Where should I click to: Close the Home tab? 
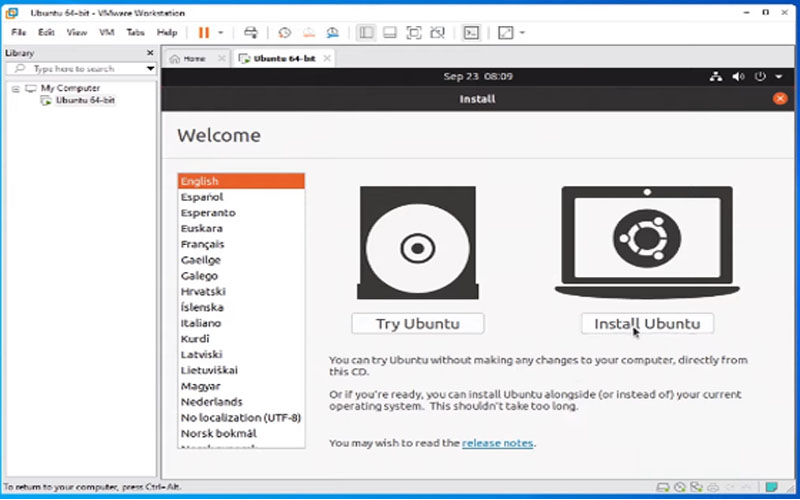click(221, 59)
